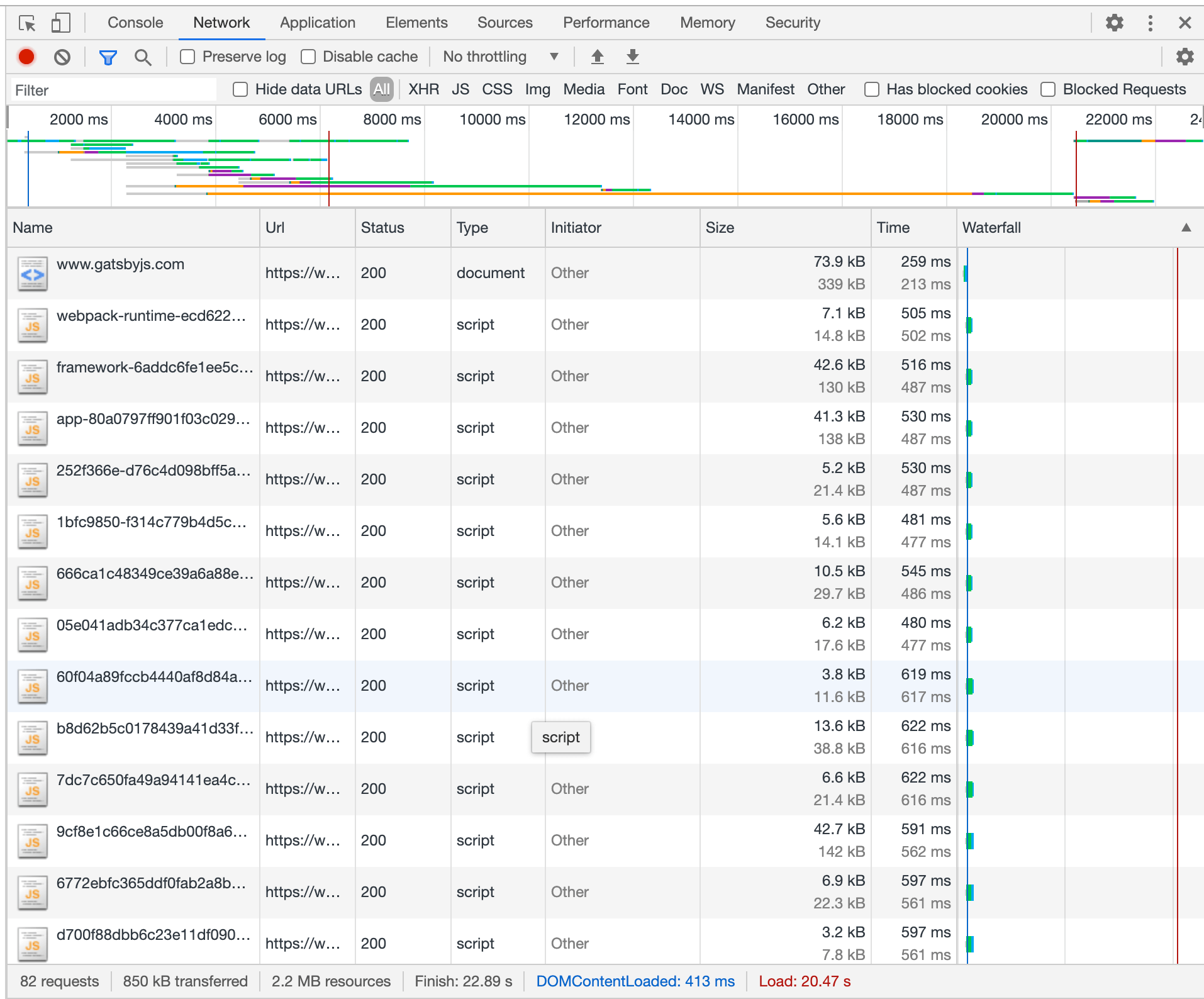Open the Application tab
Image resolution: width=1204 pixels, height=999 pixels.
[x=318, y=23]
